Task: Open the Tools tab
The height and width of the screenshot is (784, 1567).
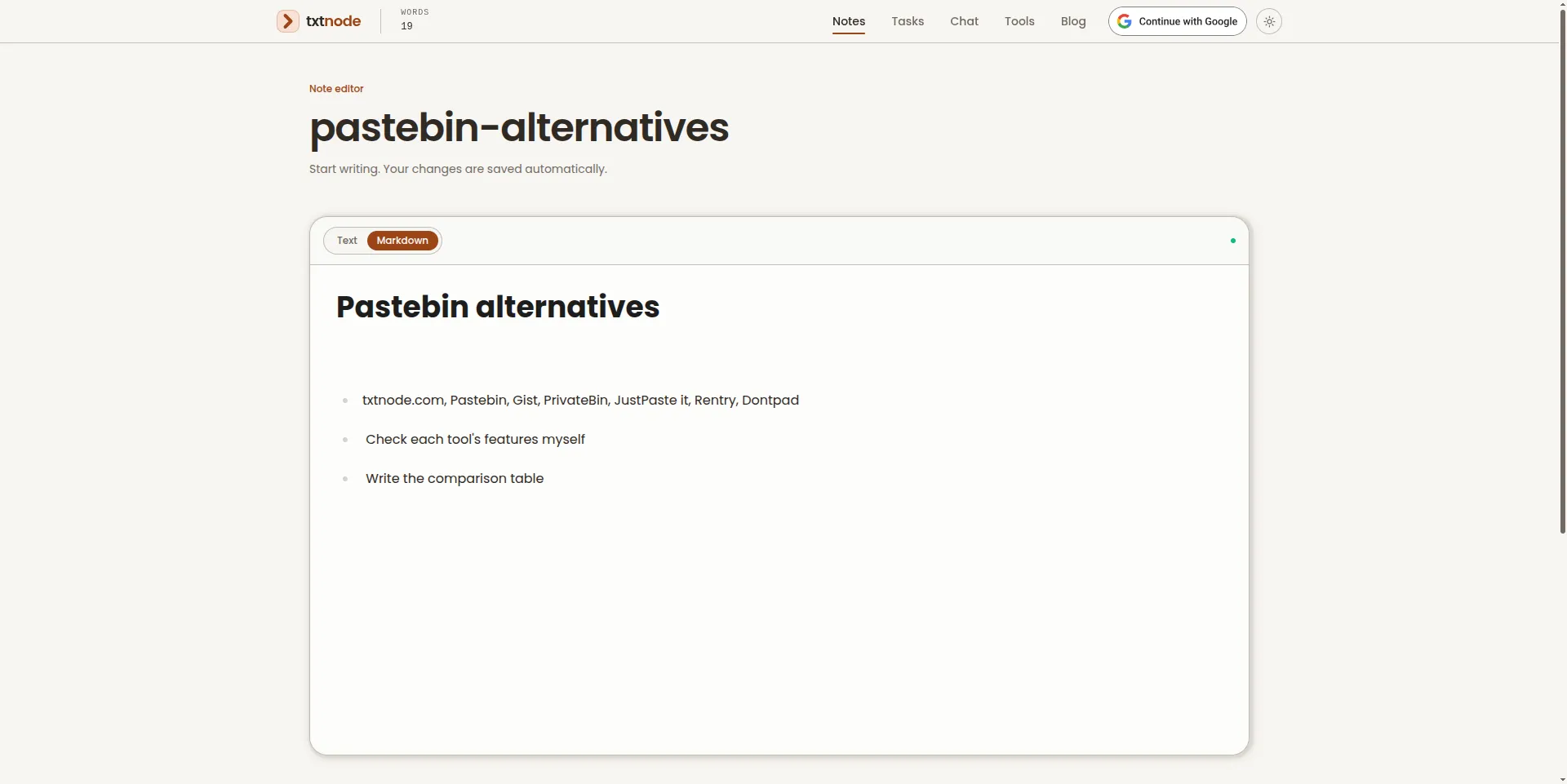Action: click(1019, 21)
